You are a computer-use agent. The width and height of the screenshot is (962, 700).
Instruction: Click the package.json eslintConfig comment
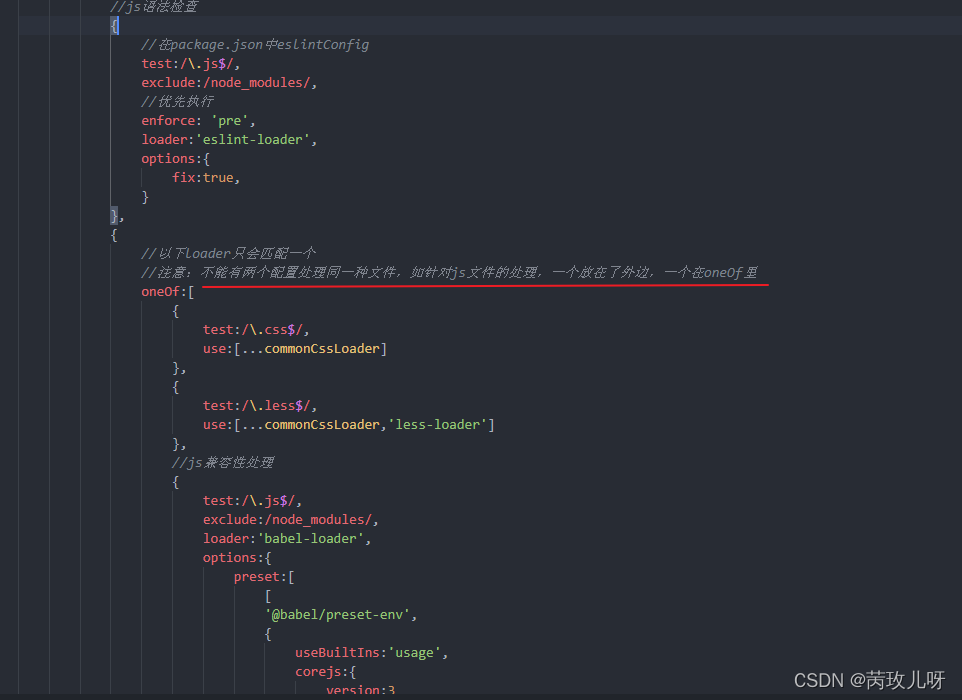(255, 44)
